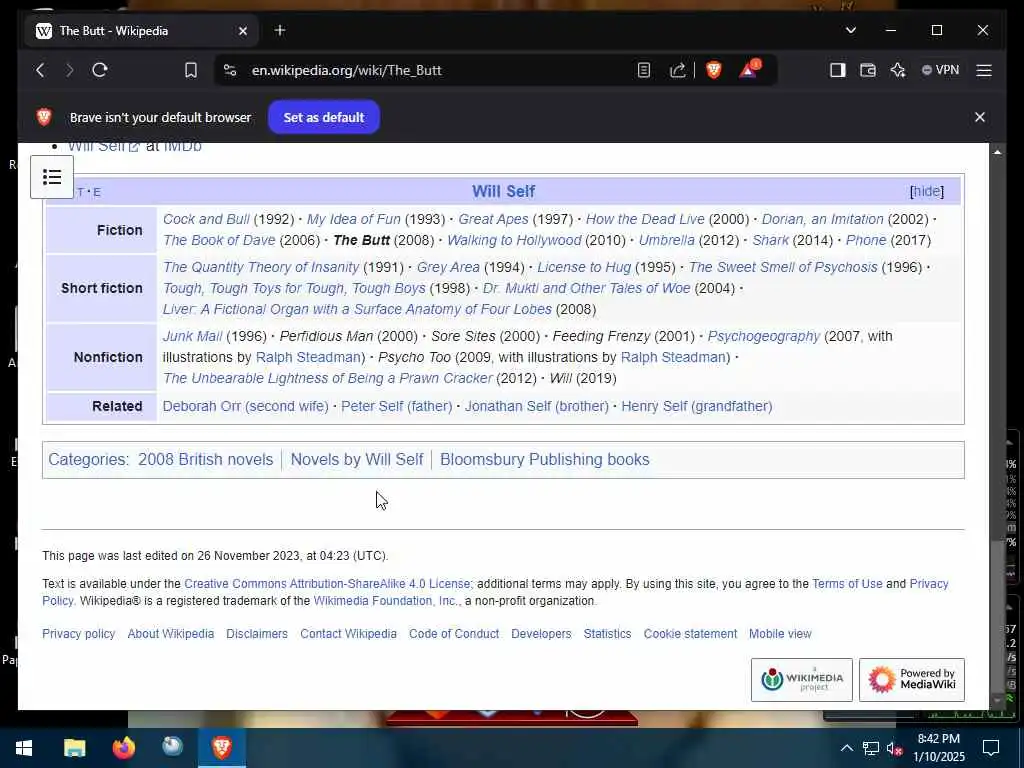Viewport: 1024px width, 768px height.
Task: Dismiss the default browser notification bar
Action: click(980, 117)
